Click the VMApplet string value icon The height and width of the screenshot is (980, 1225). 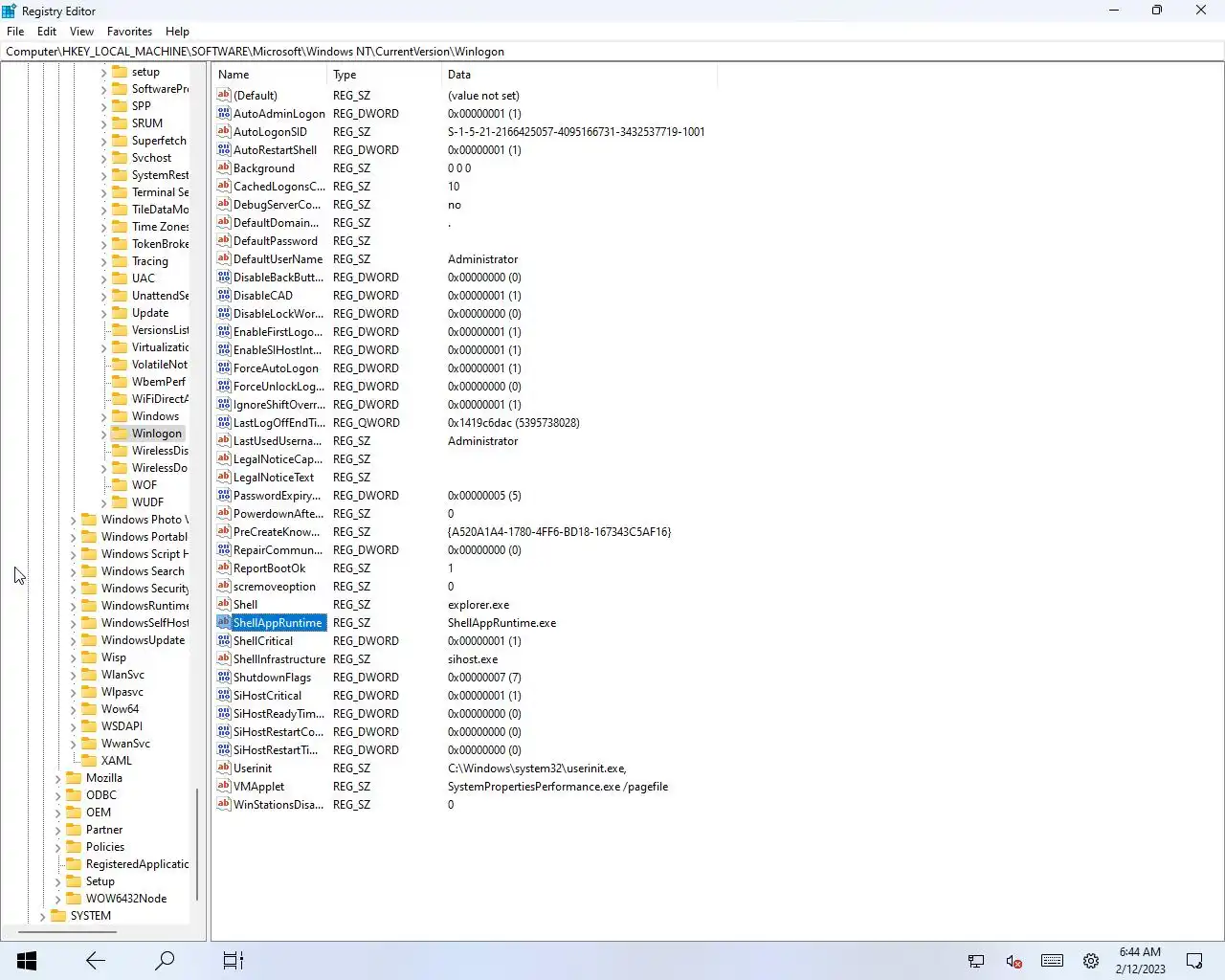224,786
